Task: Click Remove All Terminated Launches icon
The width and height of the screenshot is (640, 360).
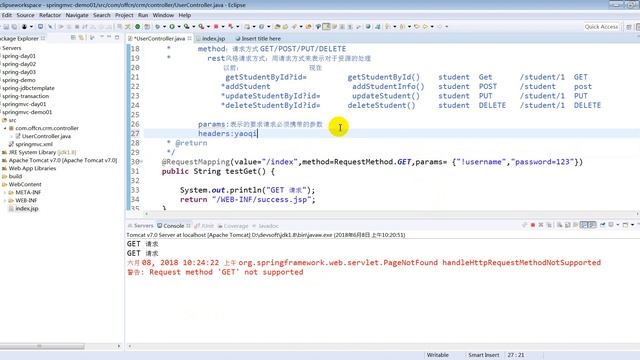Action: (549, 225)
